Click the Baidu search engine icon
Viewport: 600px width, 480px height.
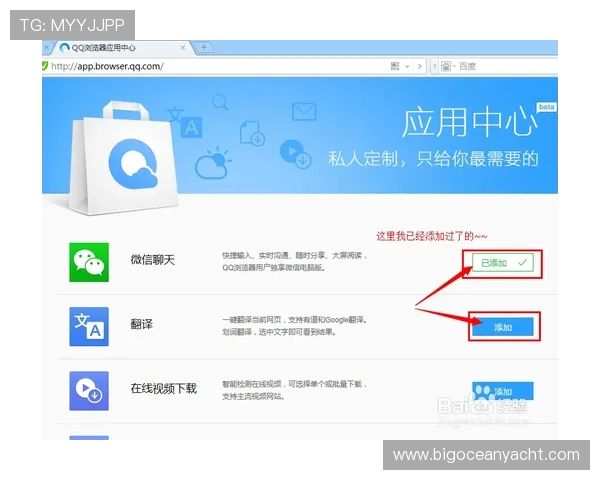pos(446,67)
